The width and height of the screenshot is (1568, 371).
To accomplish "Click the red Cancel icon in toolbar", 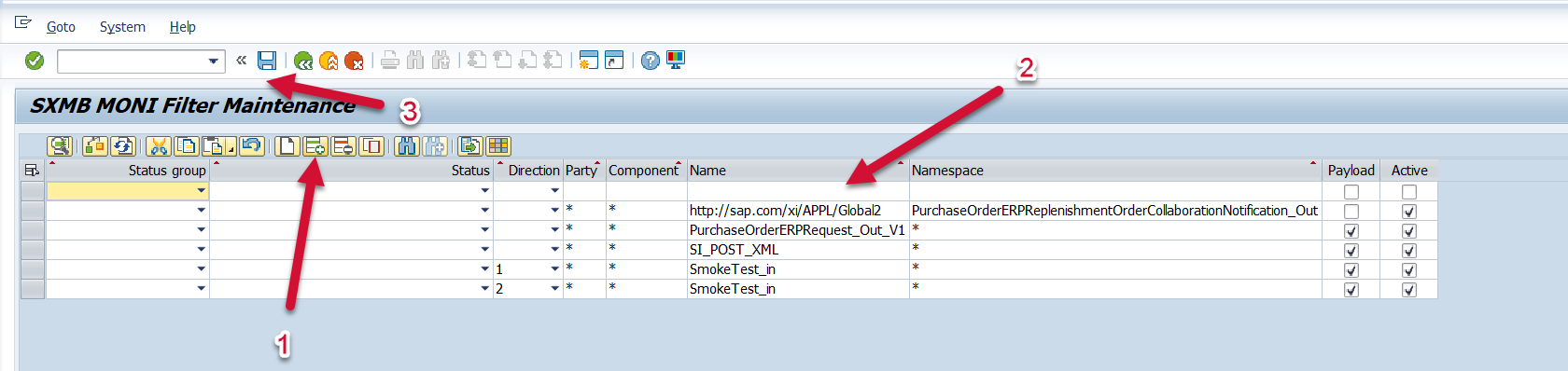I will [354, 61].
